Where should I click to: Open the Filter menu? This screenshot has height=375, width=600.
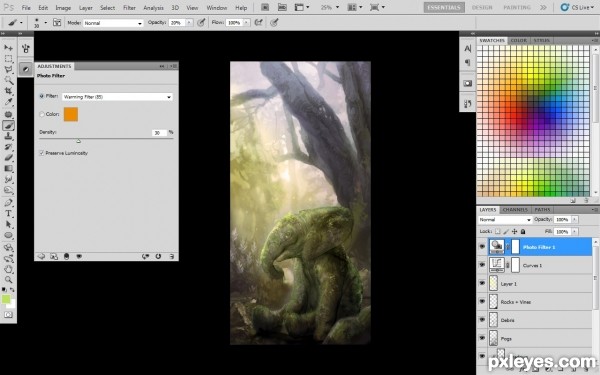click(x=129, y=8)
